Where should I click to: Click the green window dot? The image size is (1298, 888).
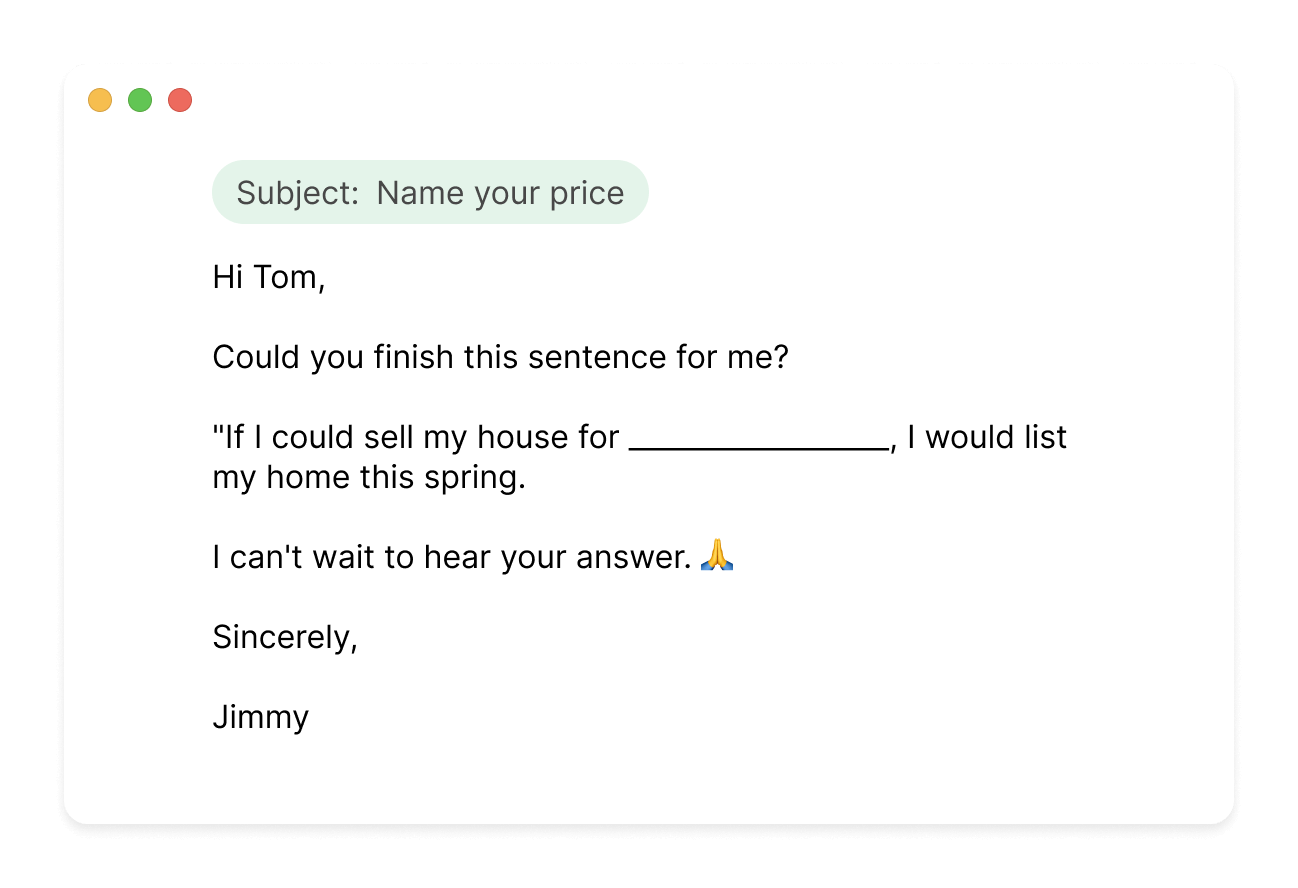[x=140, y=100]
